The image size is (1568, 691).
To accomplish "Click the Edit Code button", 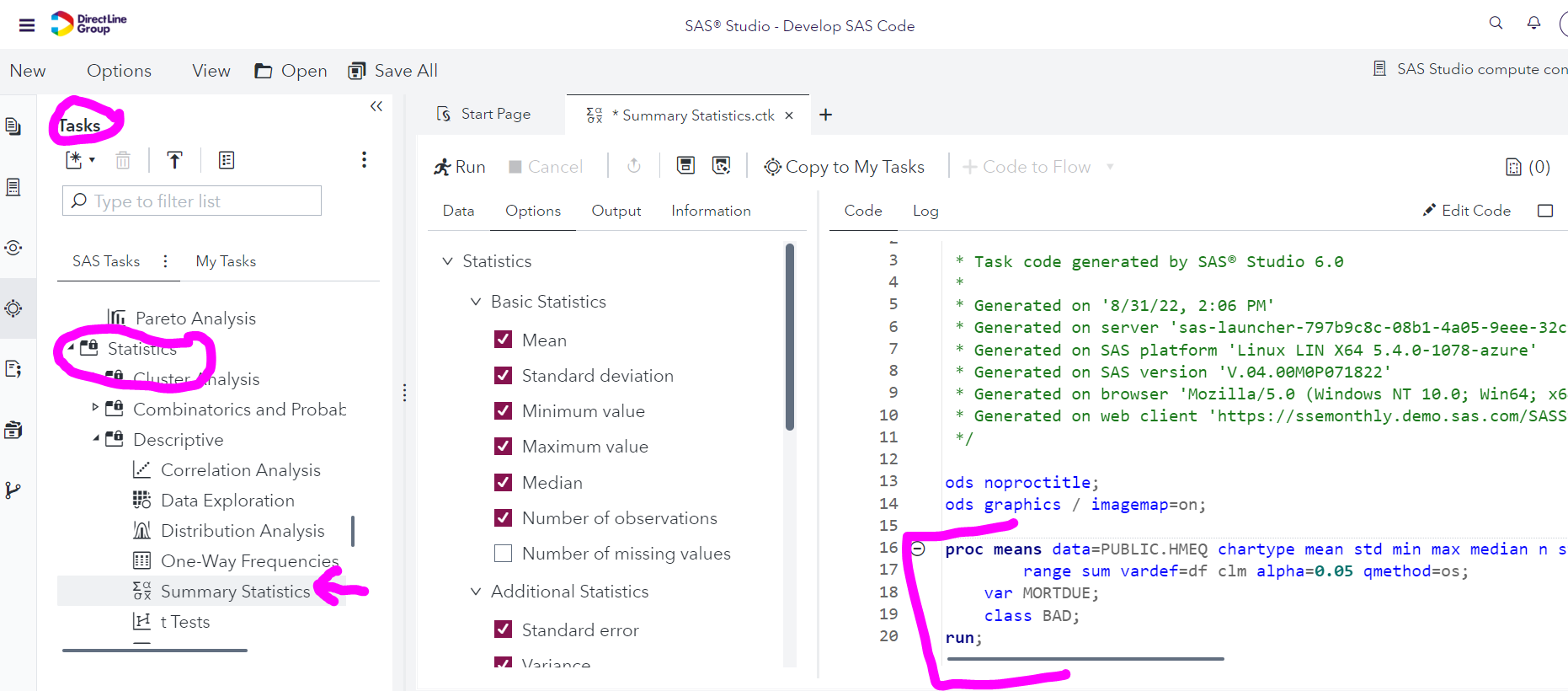I will click(1466, 211).
